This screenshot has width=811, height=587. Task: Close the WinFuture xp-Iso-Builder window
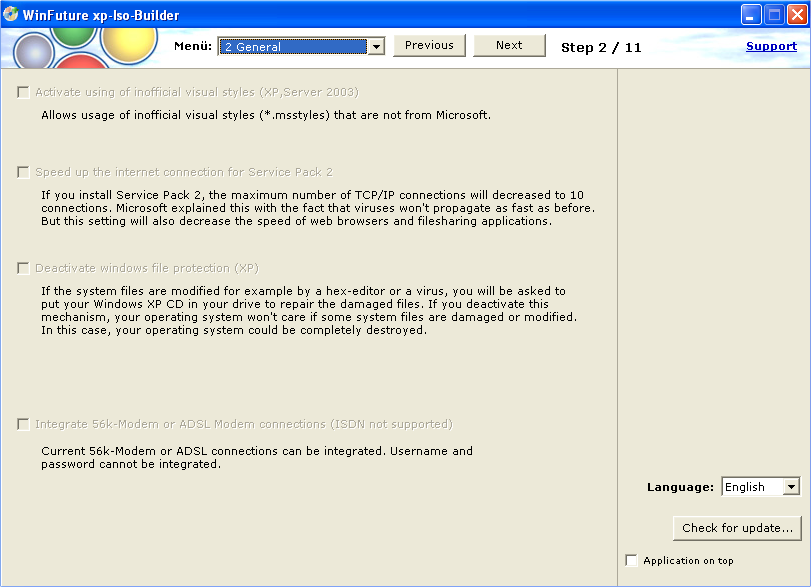[797, 14]
